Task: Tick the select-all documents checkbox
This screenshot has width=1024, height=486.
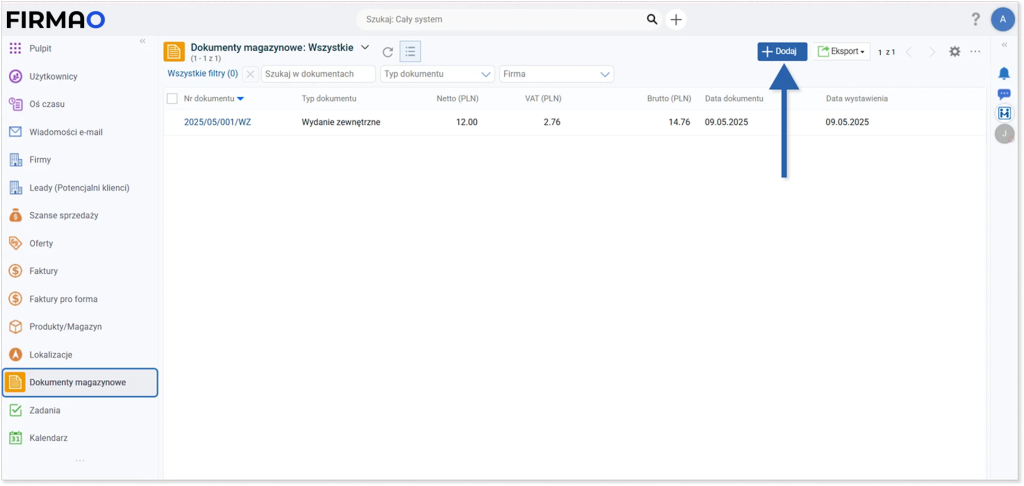Action: tap(173, 99)
